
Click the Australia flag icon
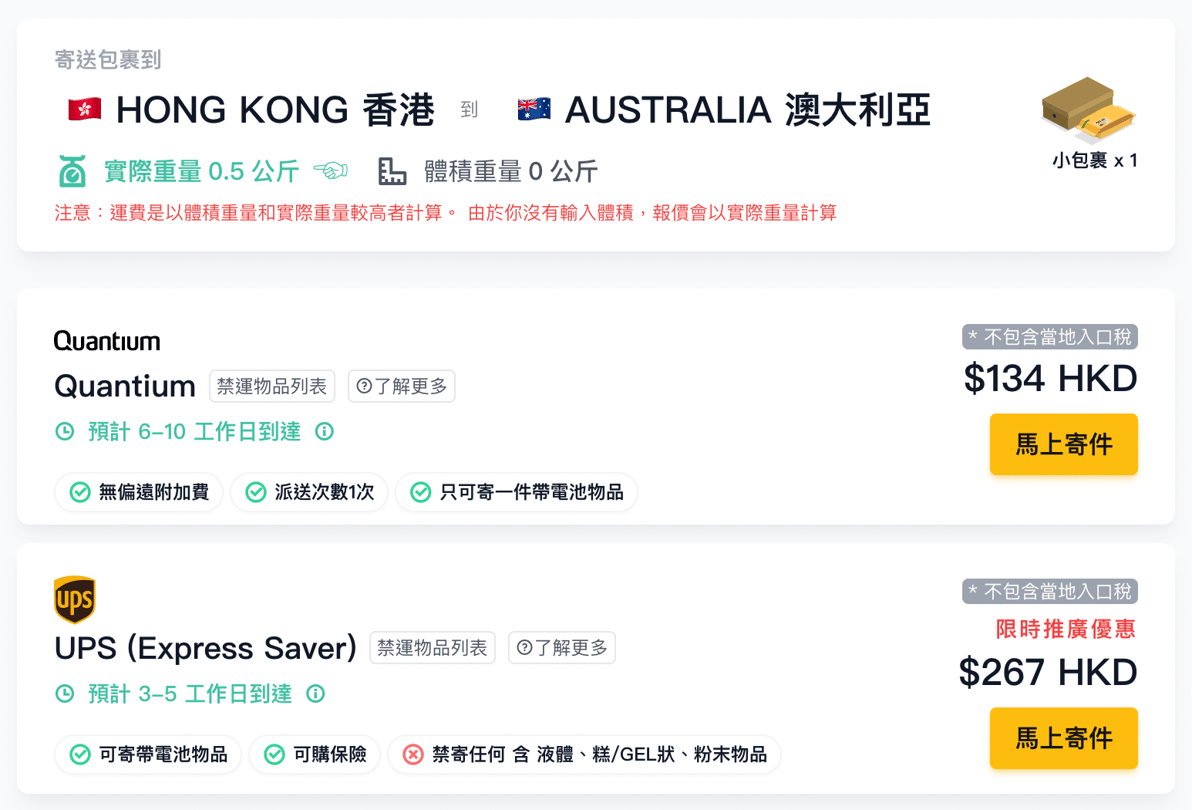[534, 109]
